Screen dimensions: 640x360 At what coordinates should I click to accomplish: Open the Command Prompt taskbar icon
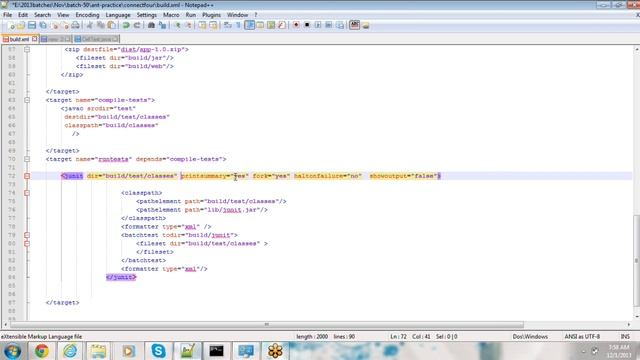tap(216, 351)
